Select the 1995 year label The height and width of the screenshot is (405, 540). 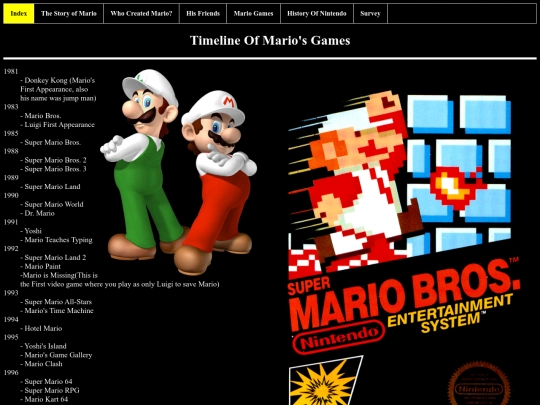(x=11, y=338)
